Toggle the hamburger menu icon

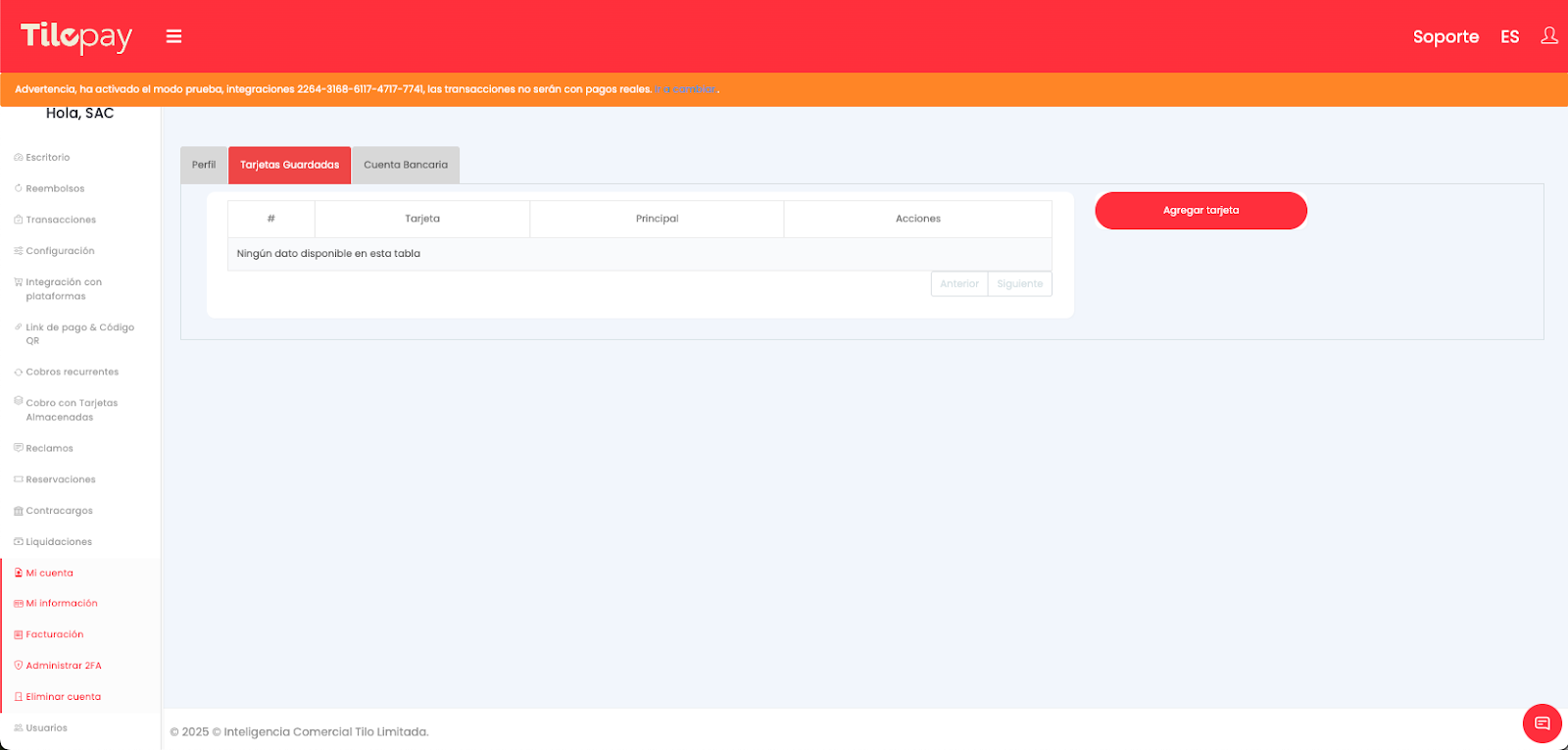click(x=173, y=36)
